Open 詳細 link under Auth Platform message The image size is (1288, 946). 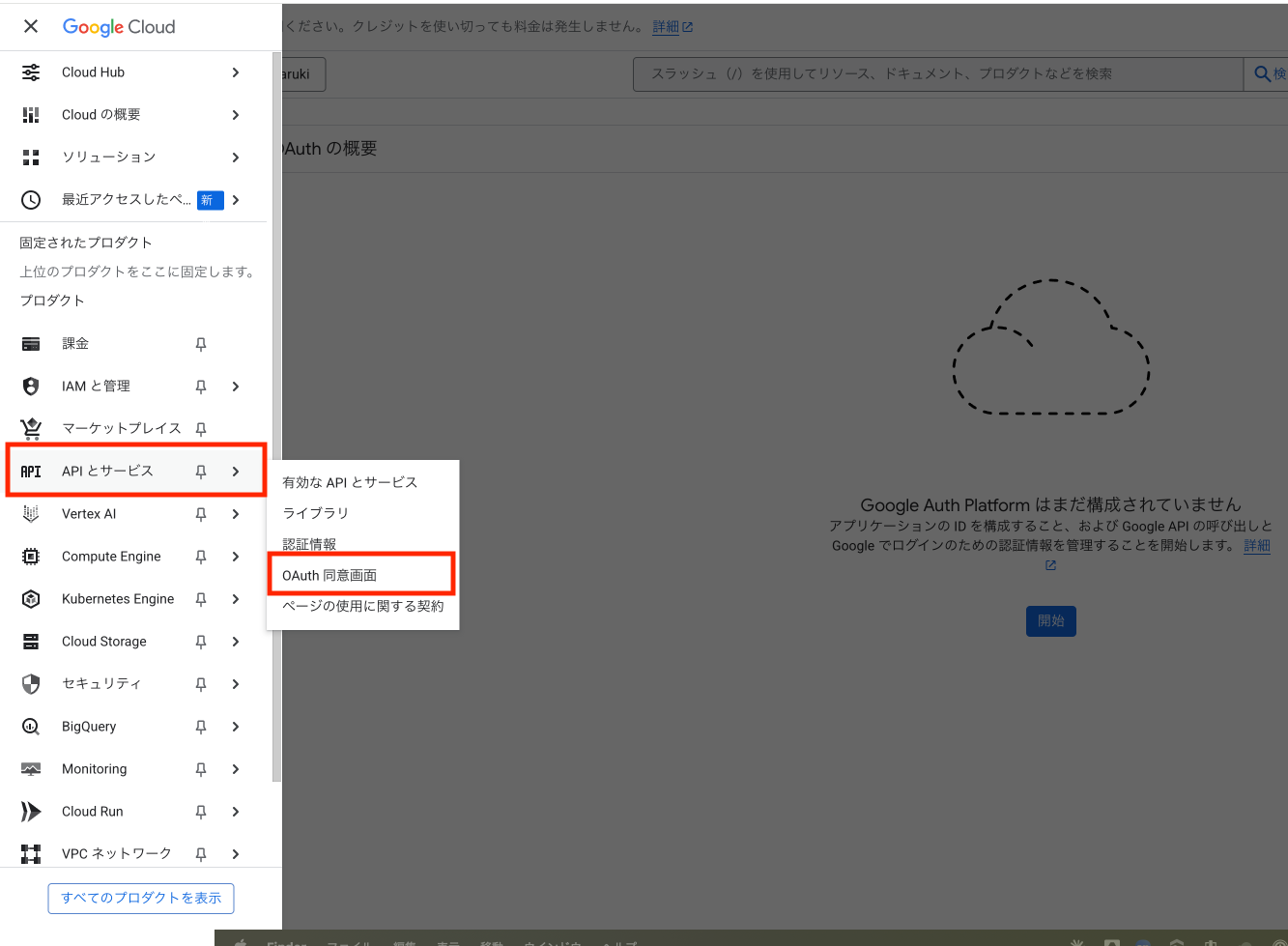click(x=1256, y=546)
